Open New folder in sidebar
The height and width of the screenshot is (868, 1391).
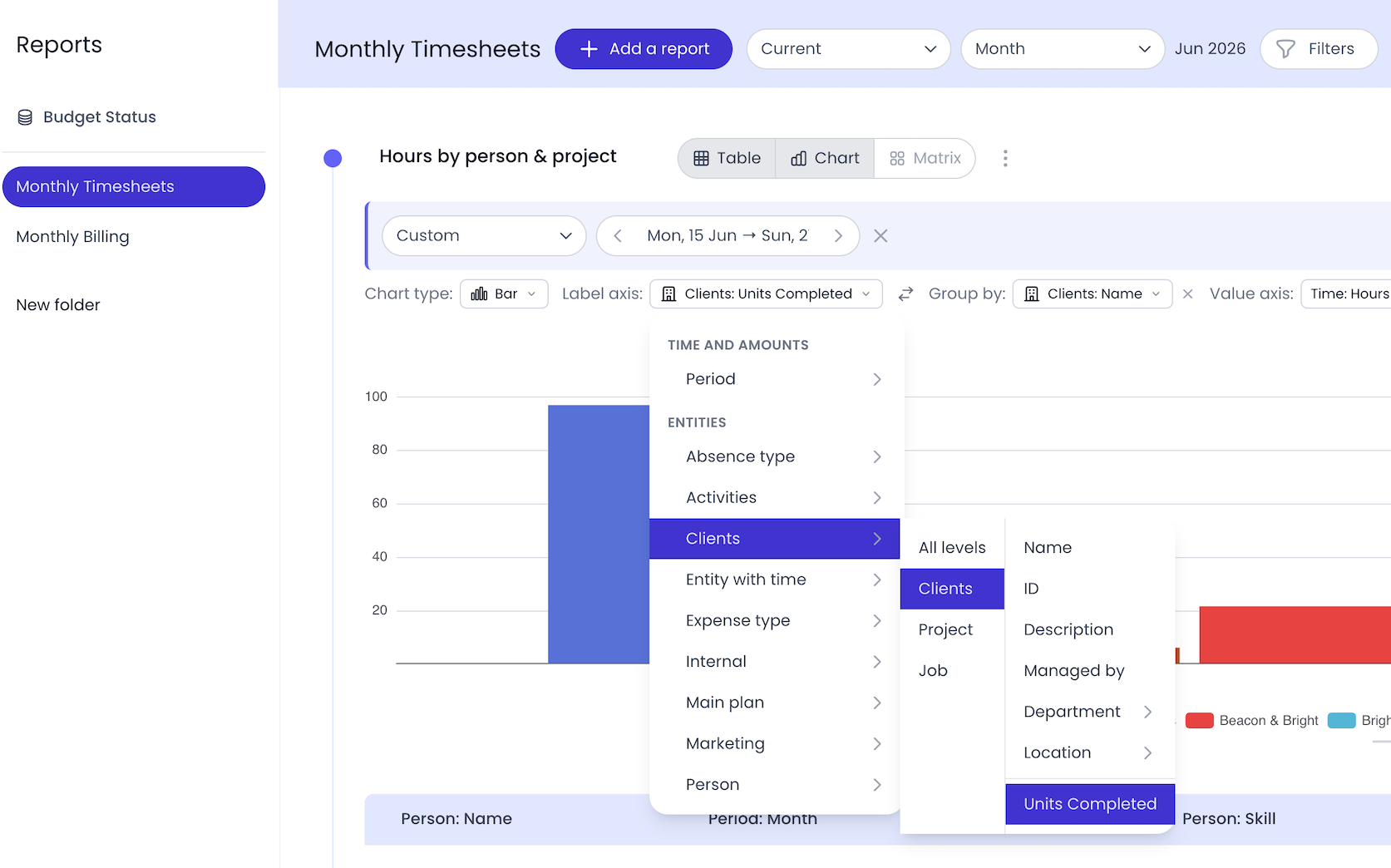pos(58,305)
